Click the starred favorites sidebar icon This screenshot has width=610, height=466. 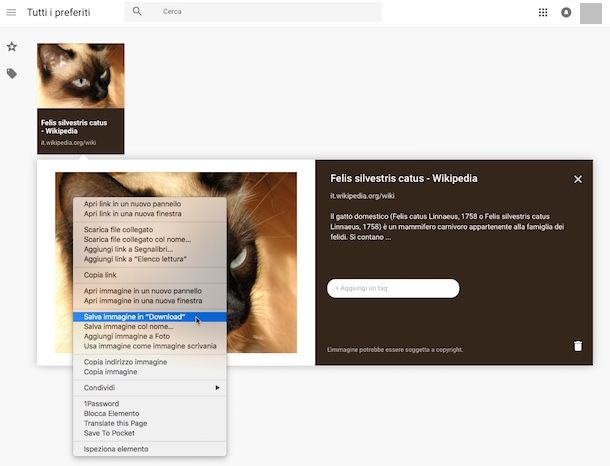[12, 47]
